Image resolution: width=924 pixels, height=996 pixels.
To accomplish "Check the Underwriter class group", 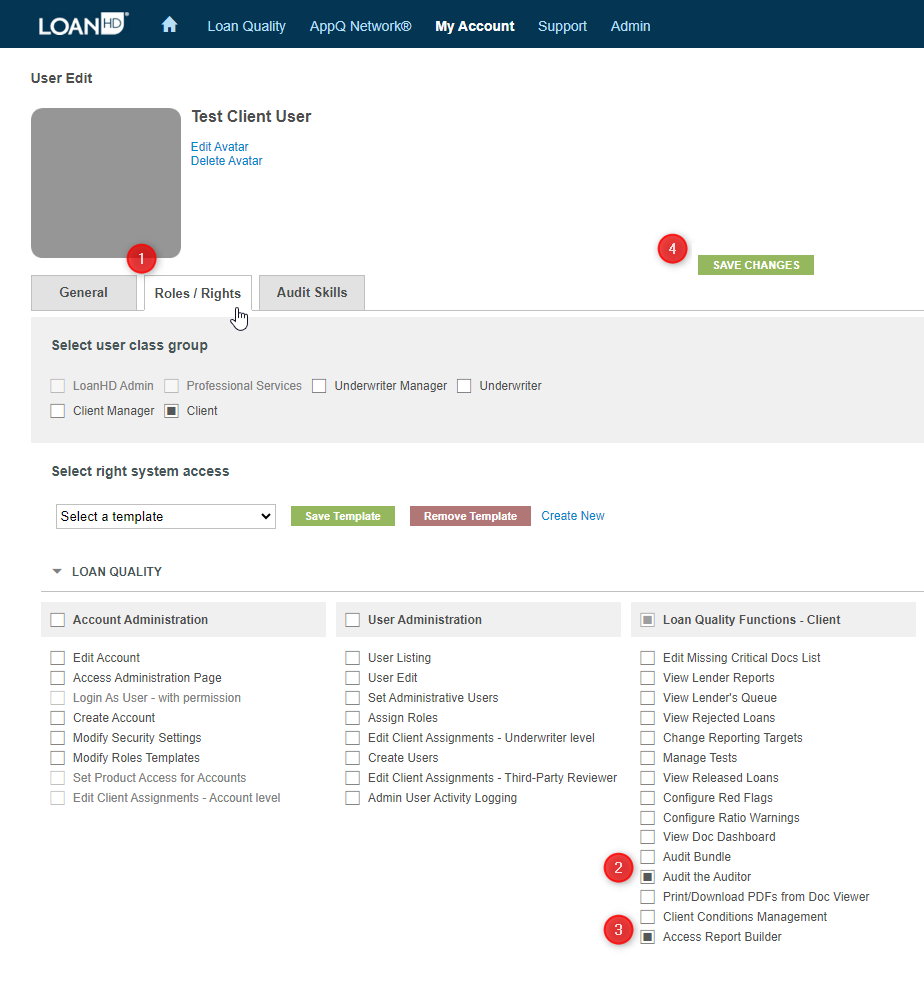I will (x=464, y=386).
